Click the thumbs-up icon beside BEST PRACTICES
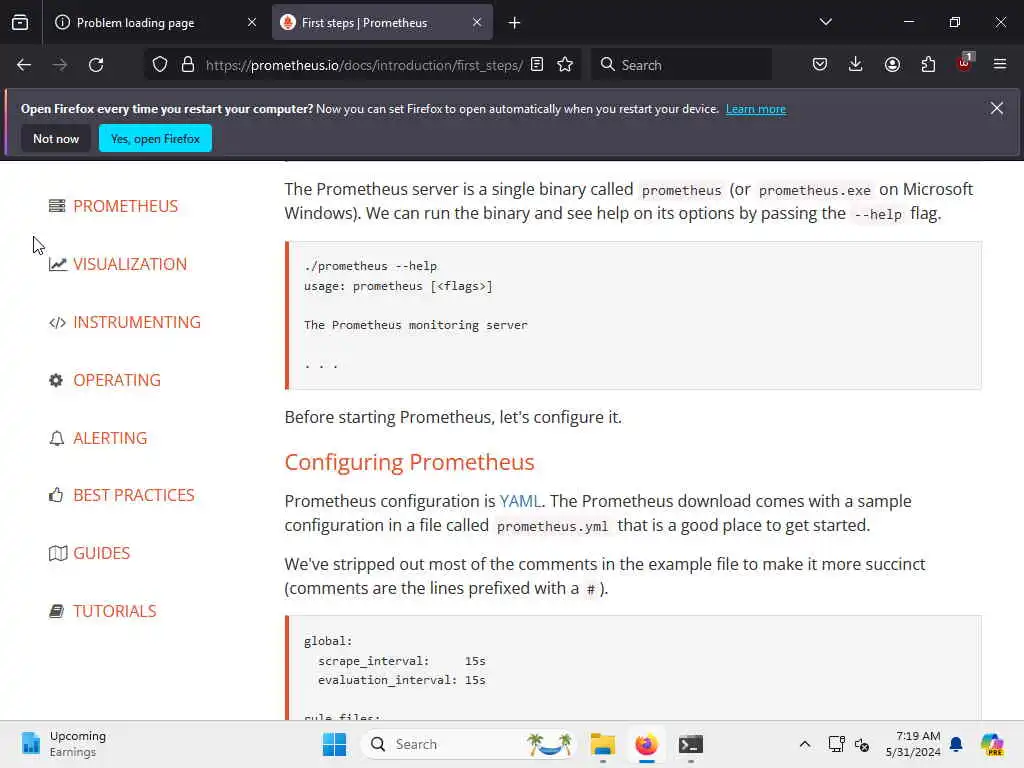The height and width of the screenshot is (768, 1024). [56, 496]
